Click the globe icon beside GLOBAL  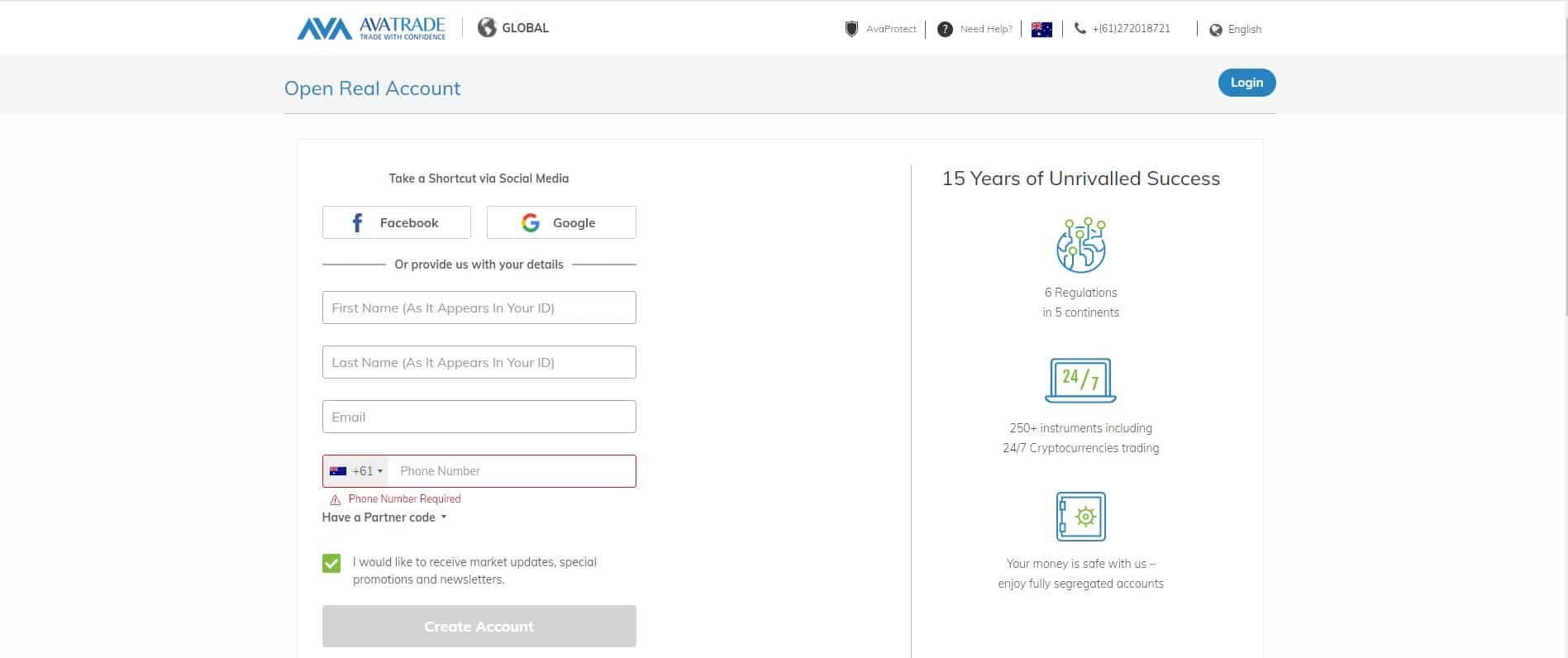pyautogui.click(x=487, y=27)
